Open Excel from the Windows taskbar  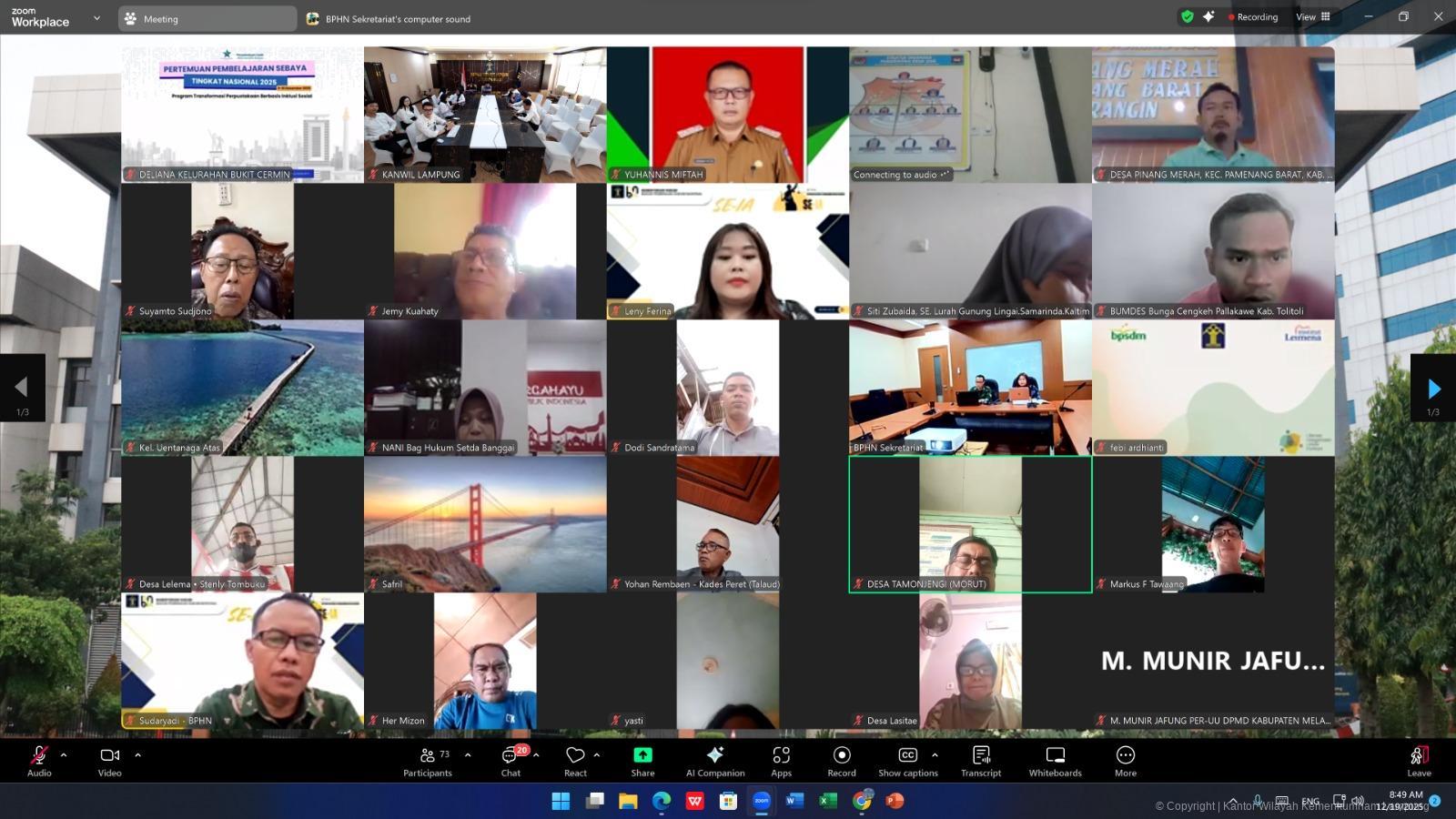click(828, 801)
